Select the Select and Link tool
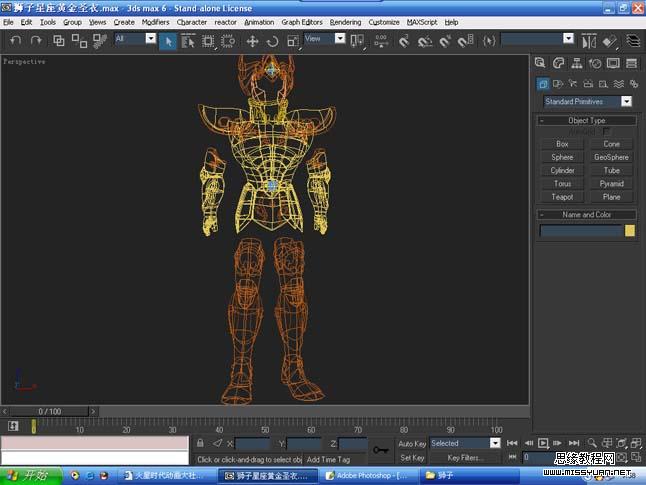Screen dimensions: 646x485 (59, 40)
